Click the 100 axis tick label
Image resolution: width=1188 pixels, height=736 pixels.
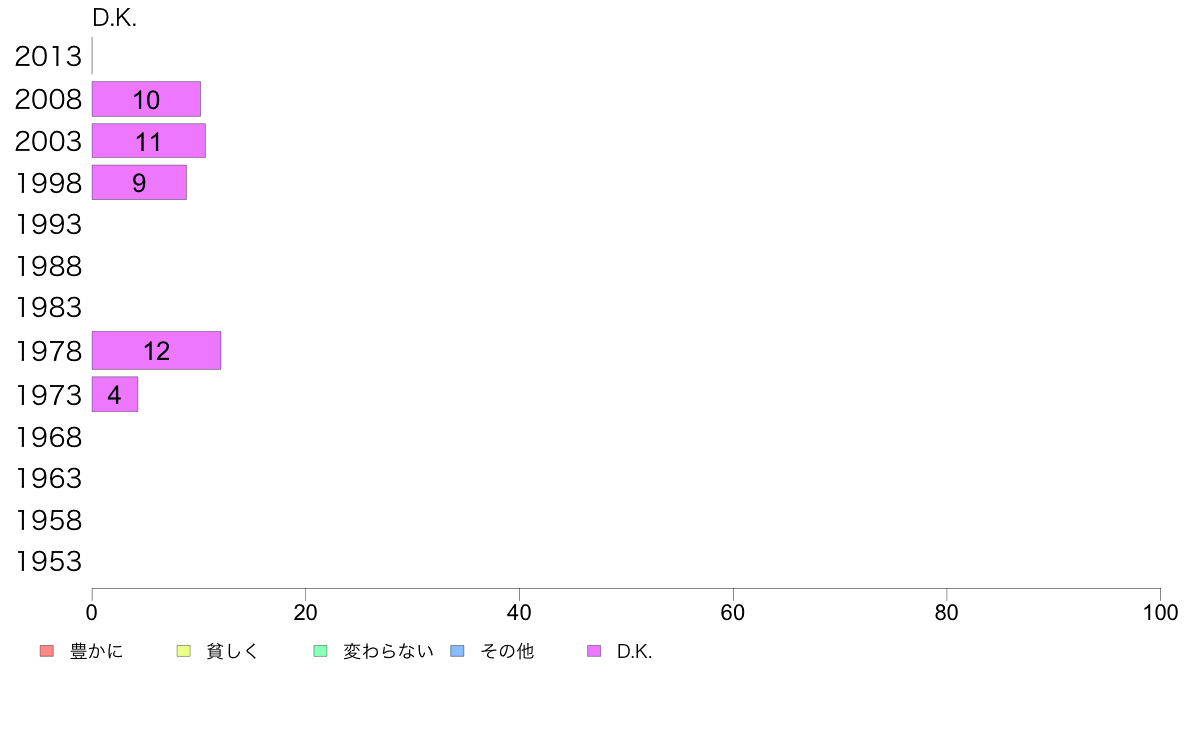point(1160,612)
